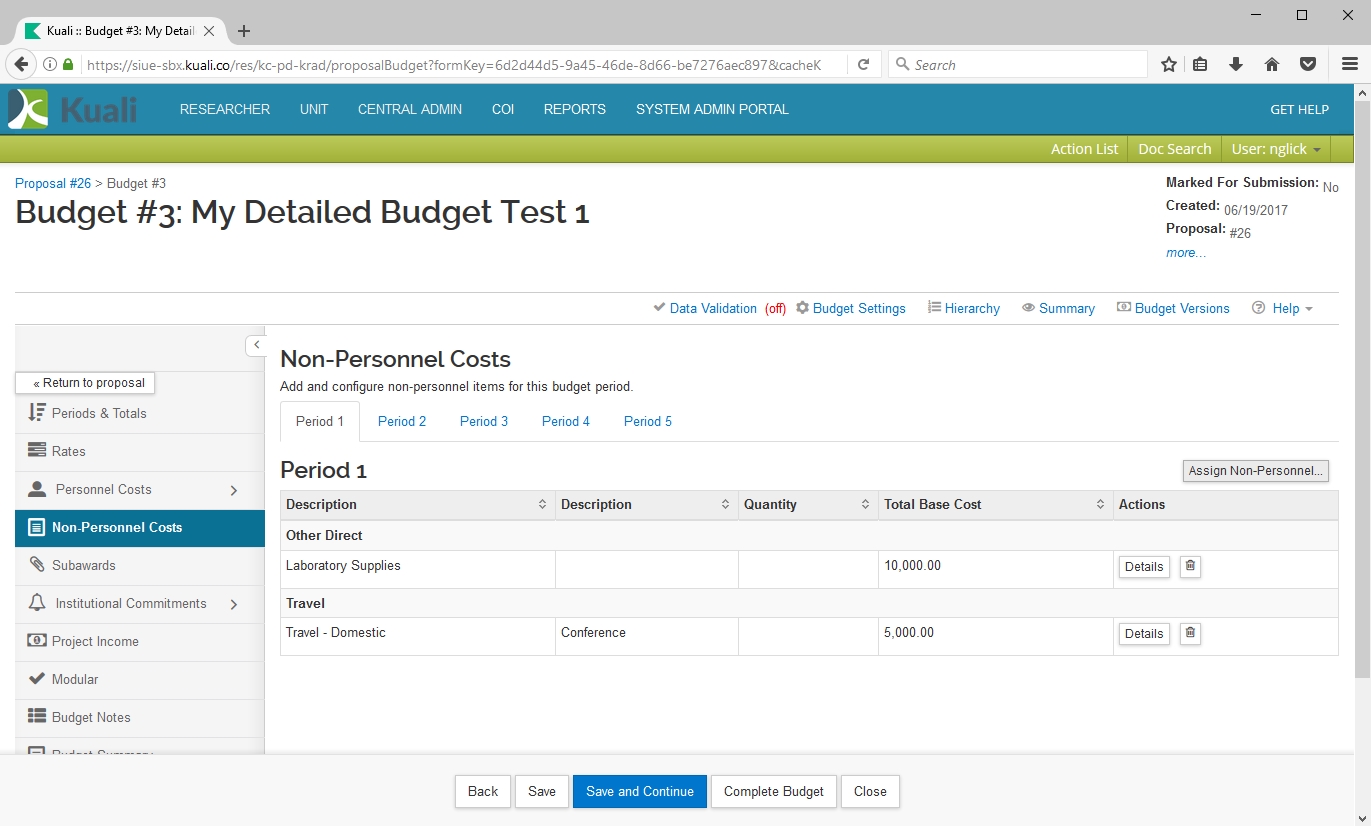Image resolution: width=1371 pixels, height=826 pixels.
Task: Toggle Data Validation on
Action: 712,308
